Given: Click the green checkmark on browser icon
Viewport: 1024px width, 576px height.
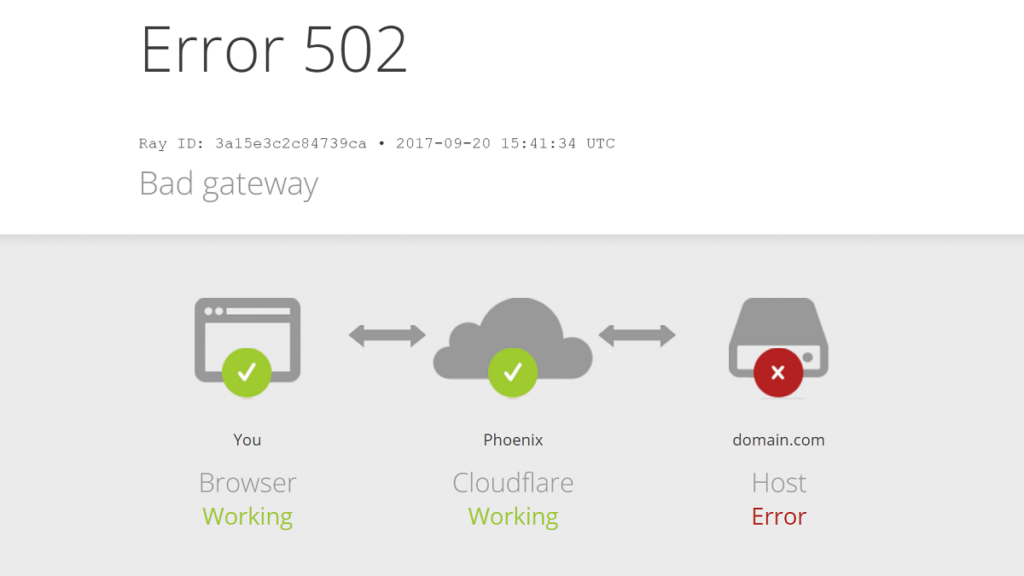Looking at the screenshot, I should [247, 372].
